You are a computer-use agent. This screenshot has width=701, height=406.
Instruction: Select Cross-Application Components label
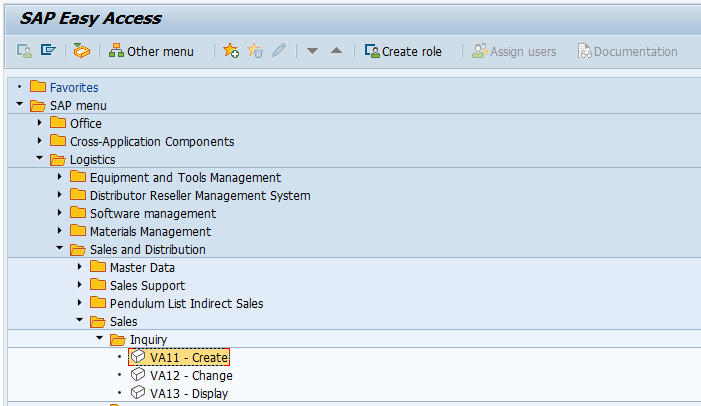pyautogui.click(x=152, y=141)
